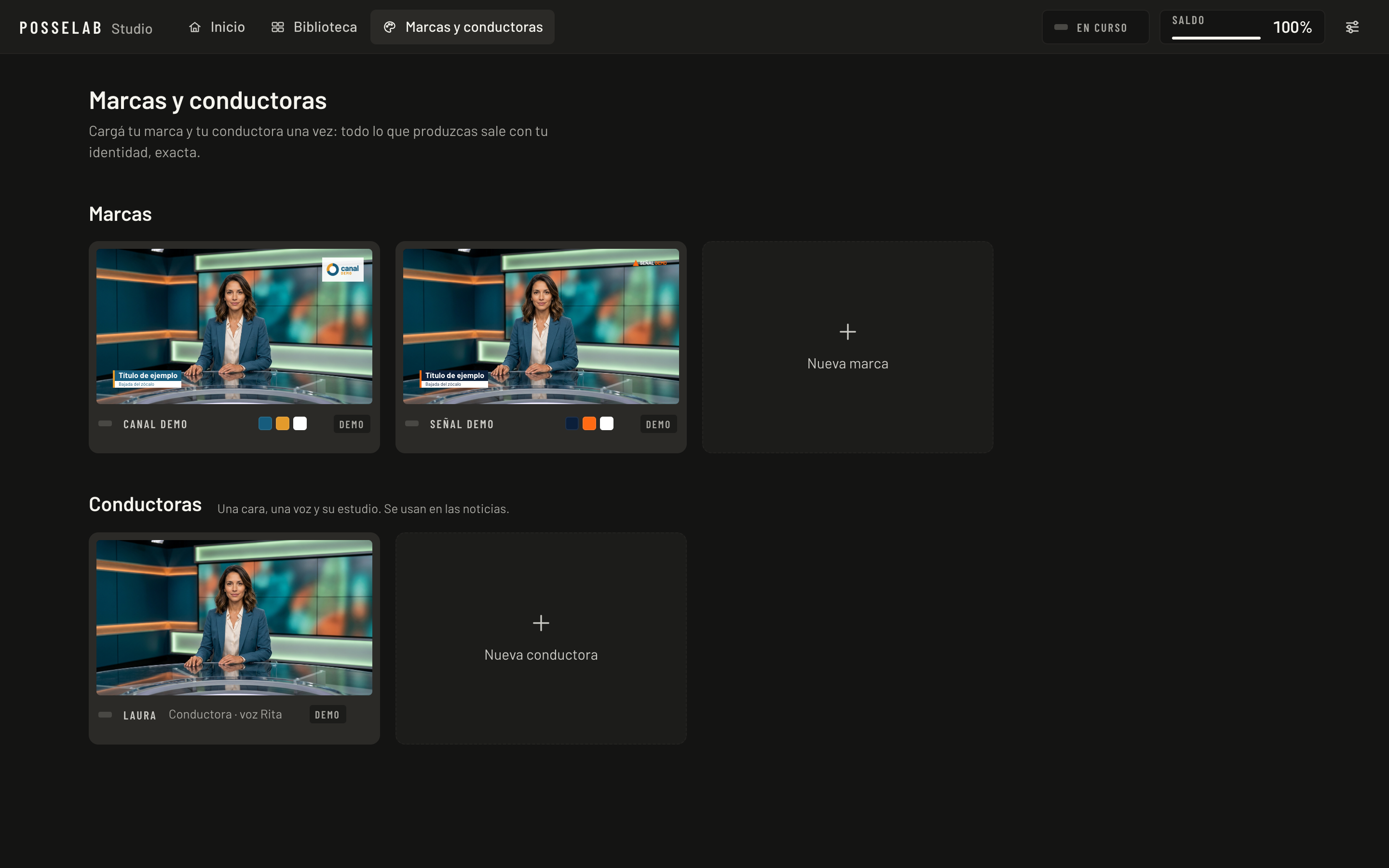
Task: Click the POSSELAB Studio logo
Action: click(86, 27)
